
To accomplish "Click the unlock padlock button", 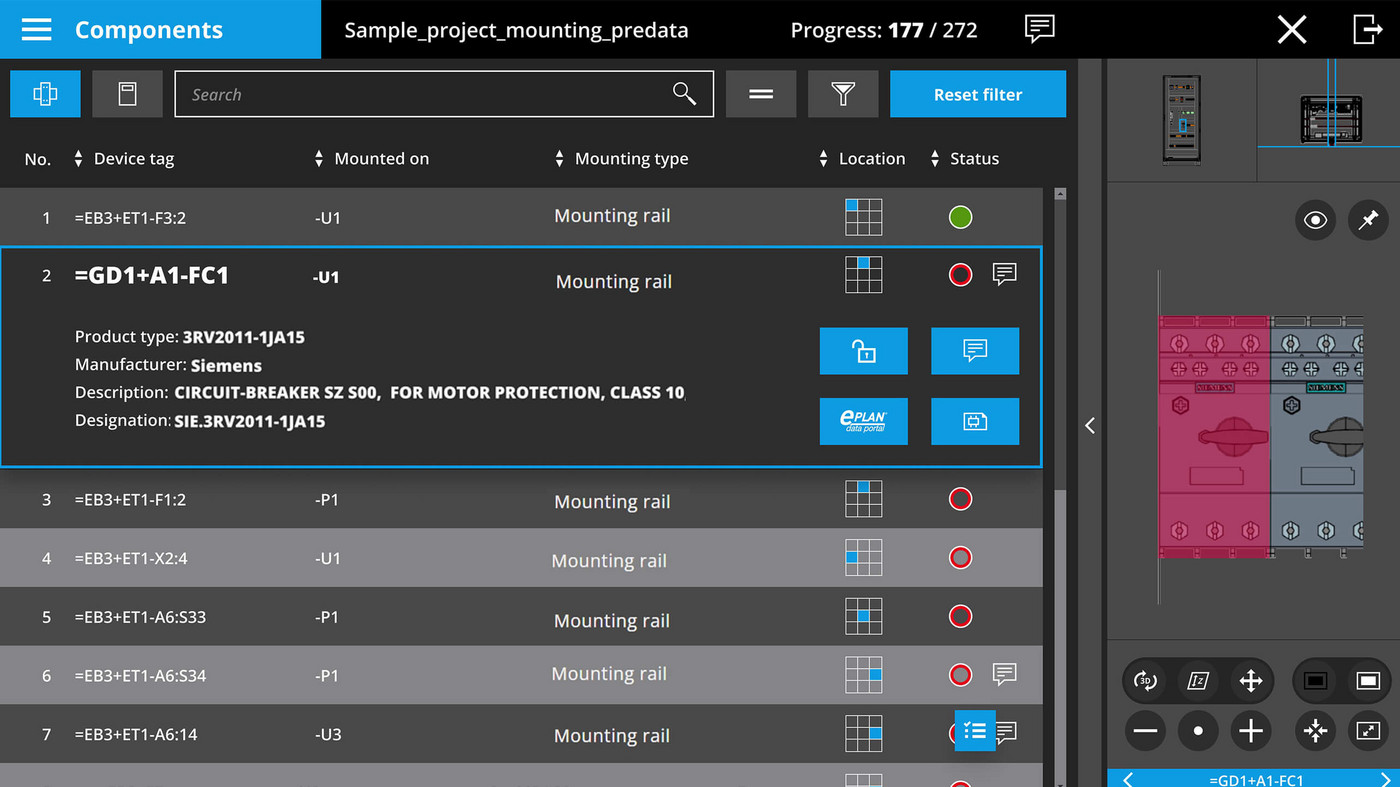I will click(x=863, y=351).
